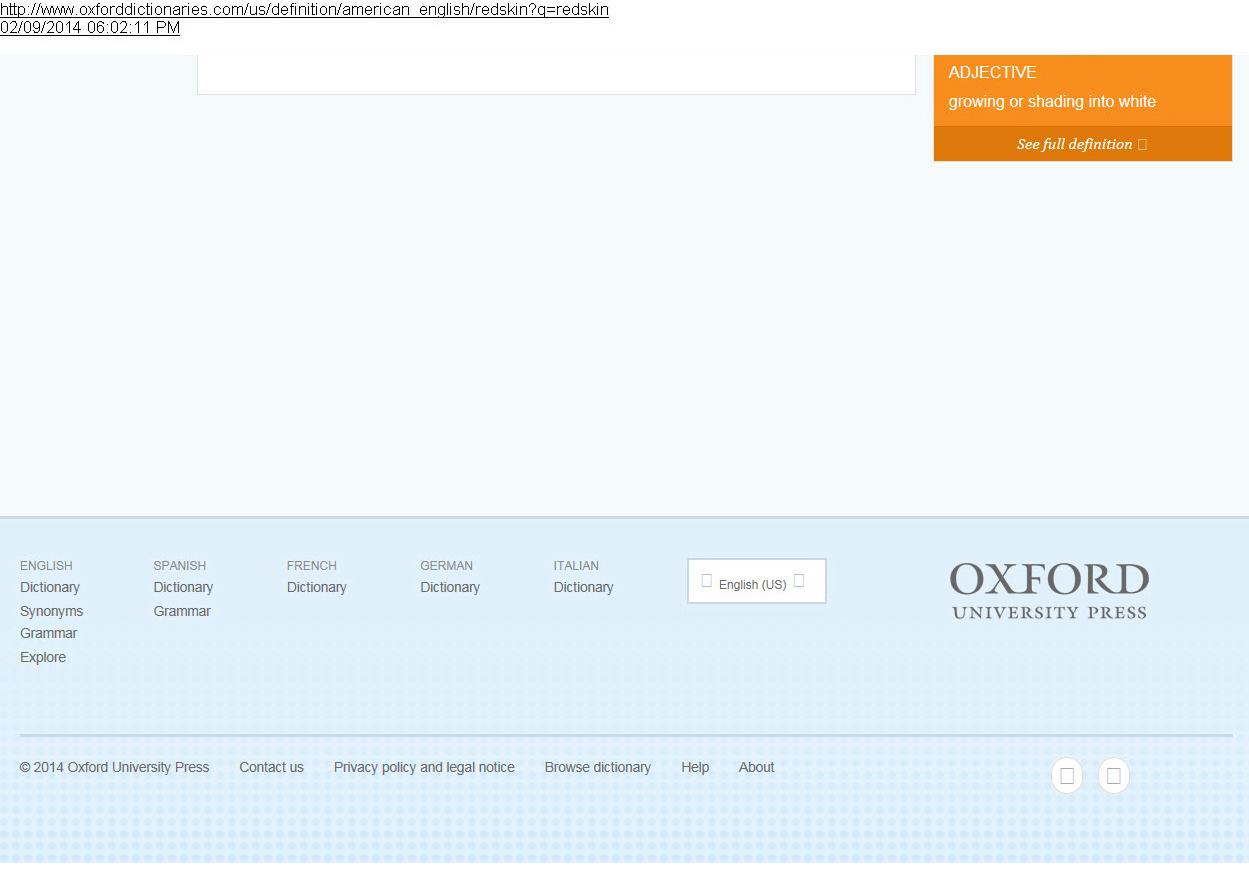Open the English (US) language dropdown

click(x=756, y=582)
